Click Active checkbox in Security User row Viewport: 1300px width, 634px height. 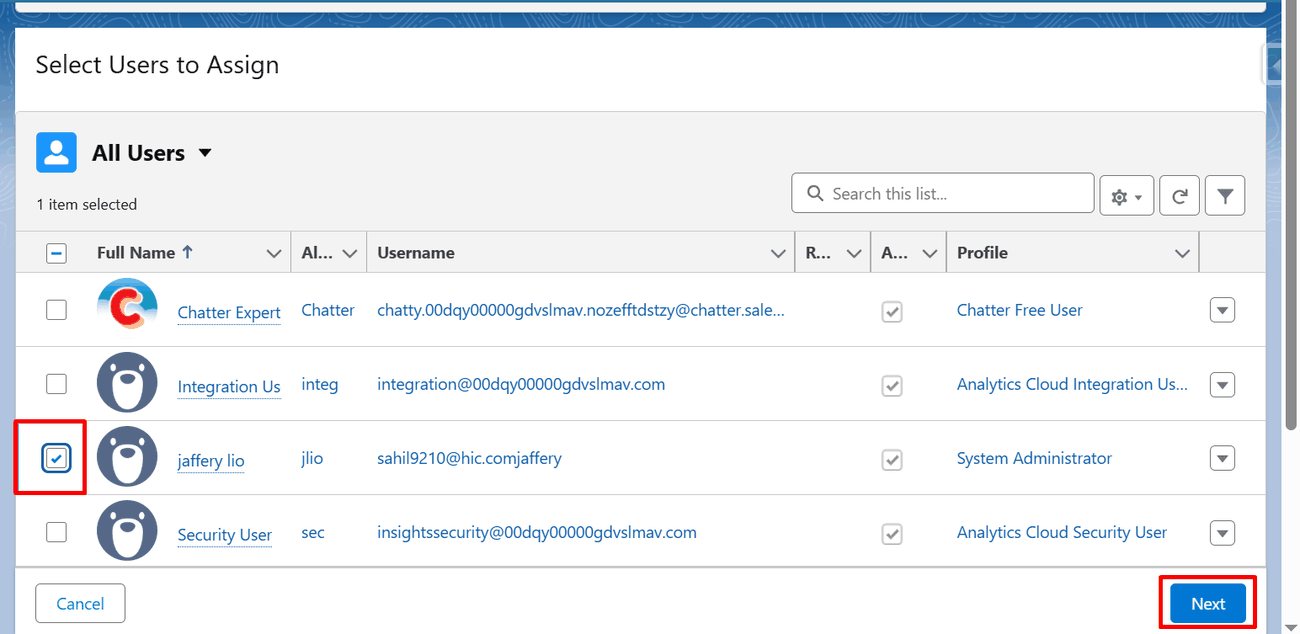coord(892,534)
